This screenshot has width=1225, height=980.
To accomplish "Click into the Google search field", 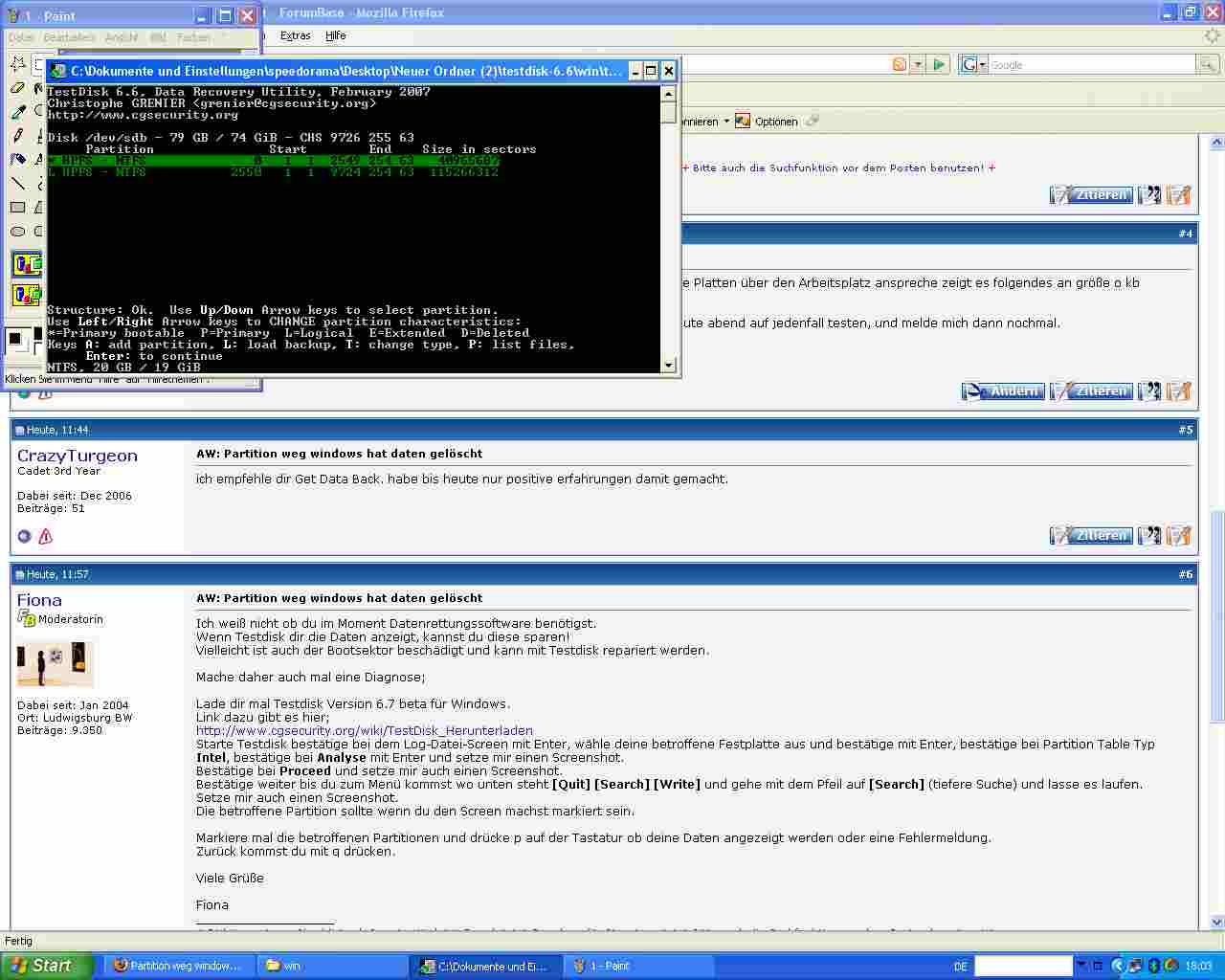I will [1091, 64].
